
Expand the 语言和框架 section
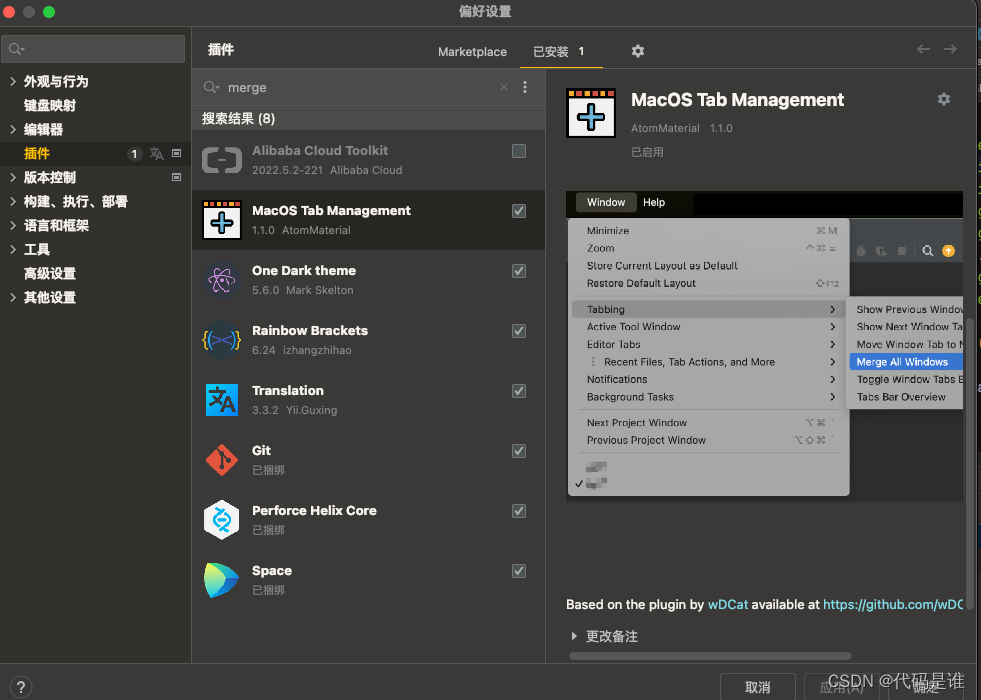tap(13, 225)
